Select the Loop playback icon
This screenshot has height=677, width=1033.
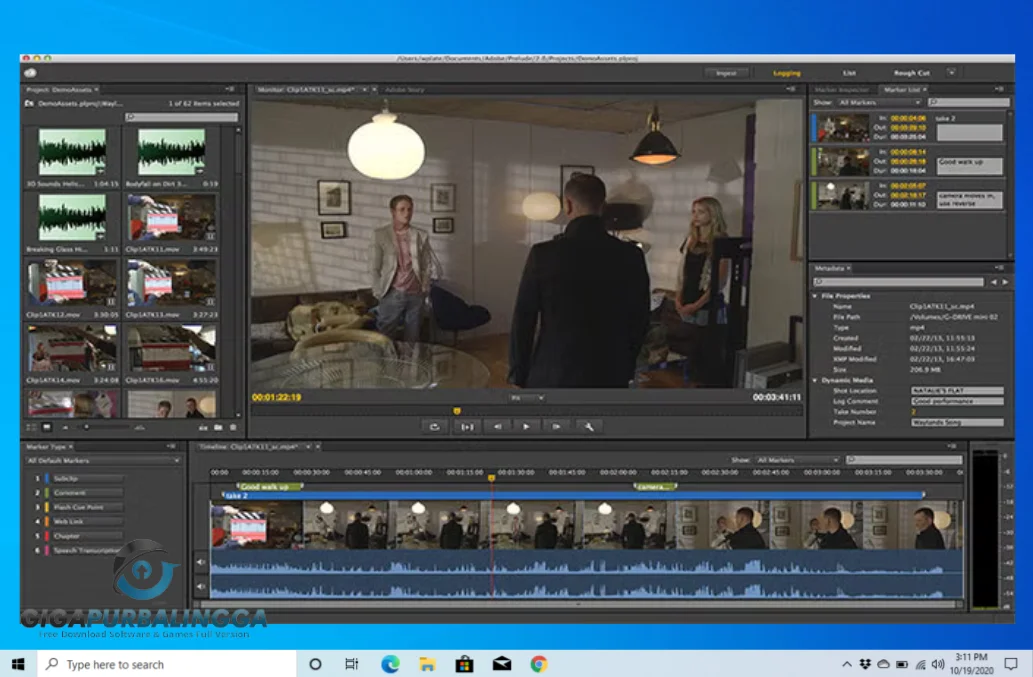435,426
